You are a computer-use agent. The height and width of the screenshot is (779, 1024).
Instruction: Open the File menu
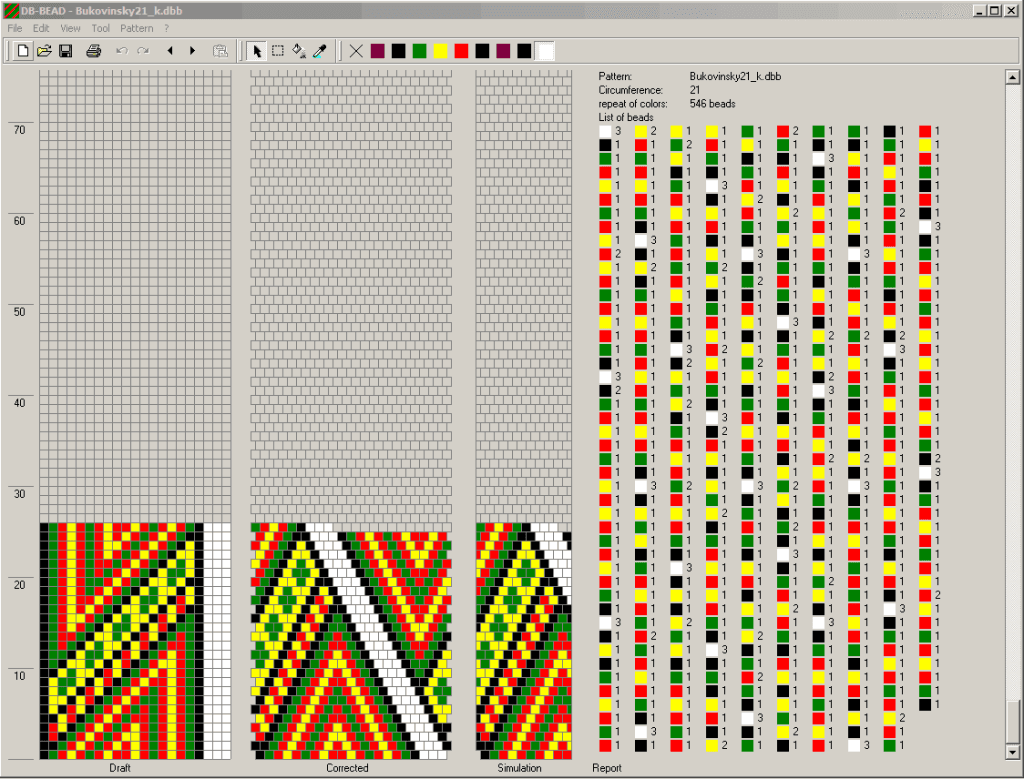pyautogui.click(x=14, y=28)
